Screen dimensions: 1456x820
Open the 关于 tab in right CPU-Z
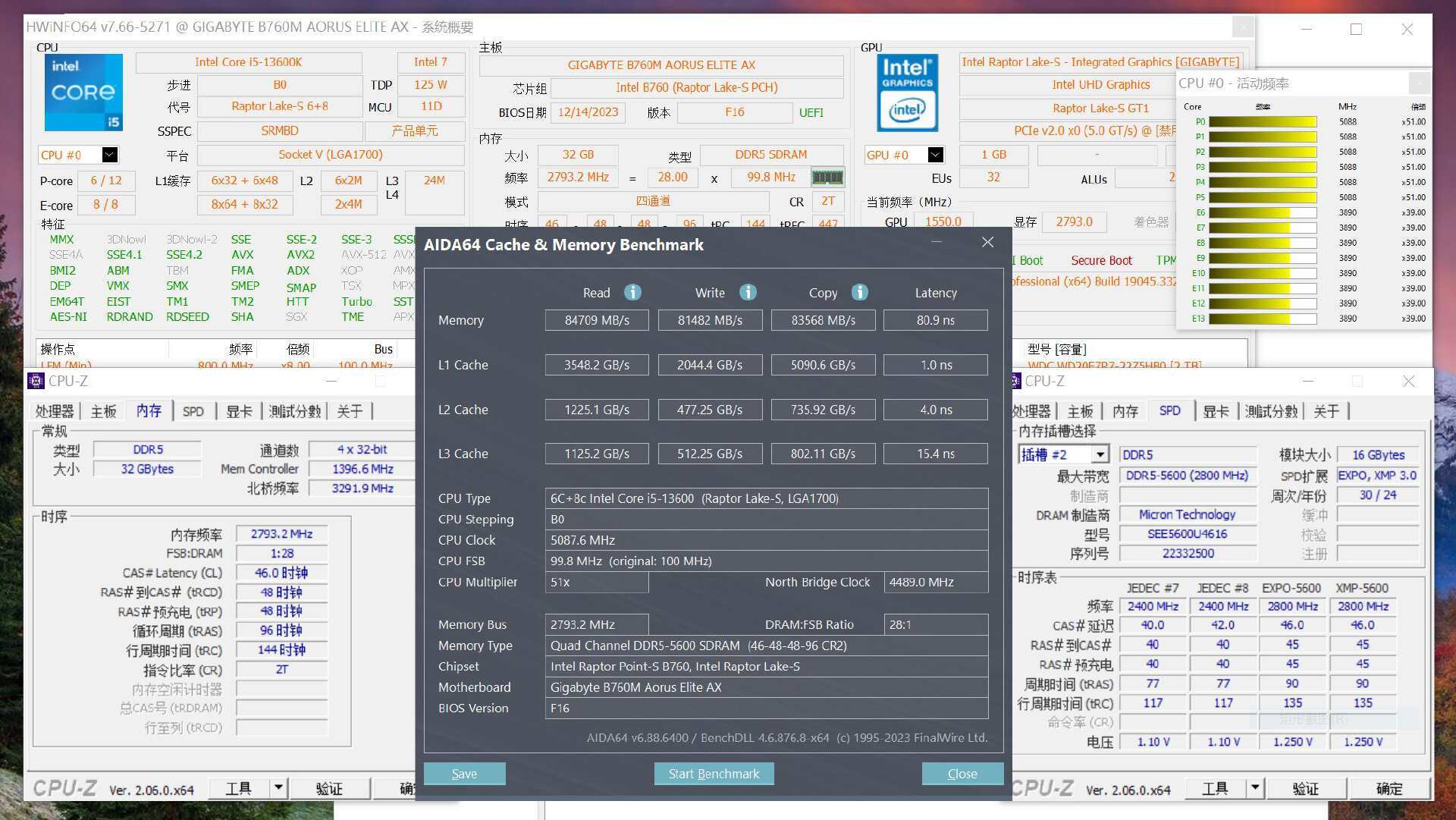click(1326, 411)
